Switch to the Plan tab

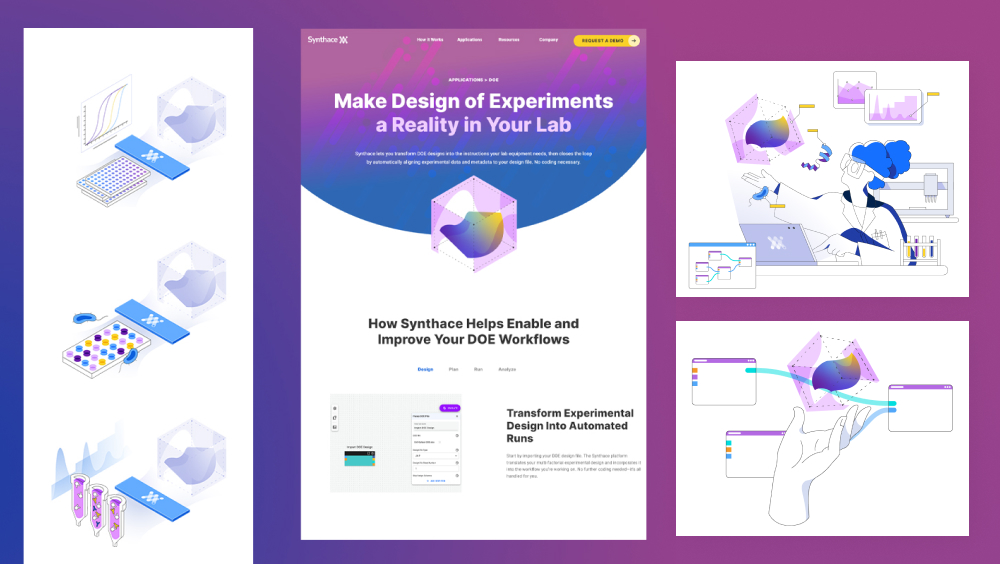(453, 369)
